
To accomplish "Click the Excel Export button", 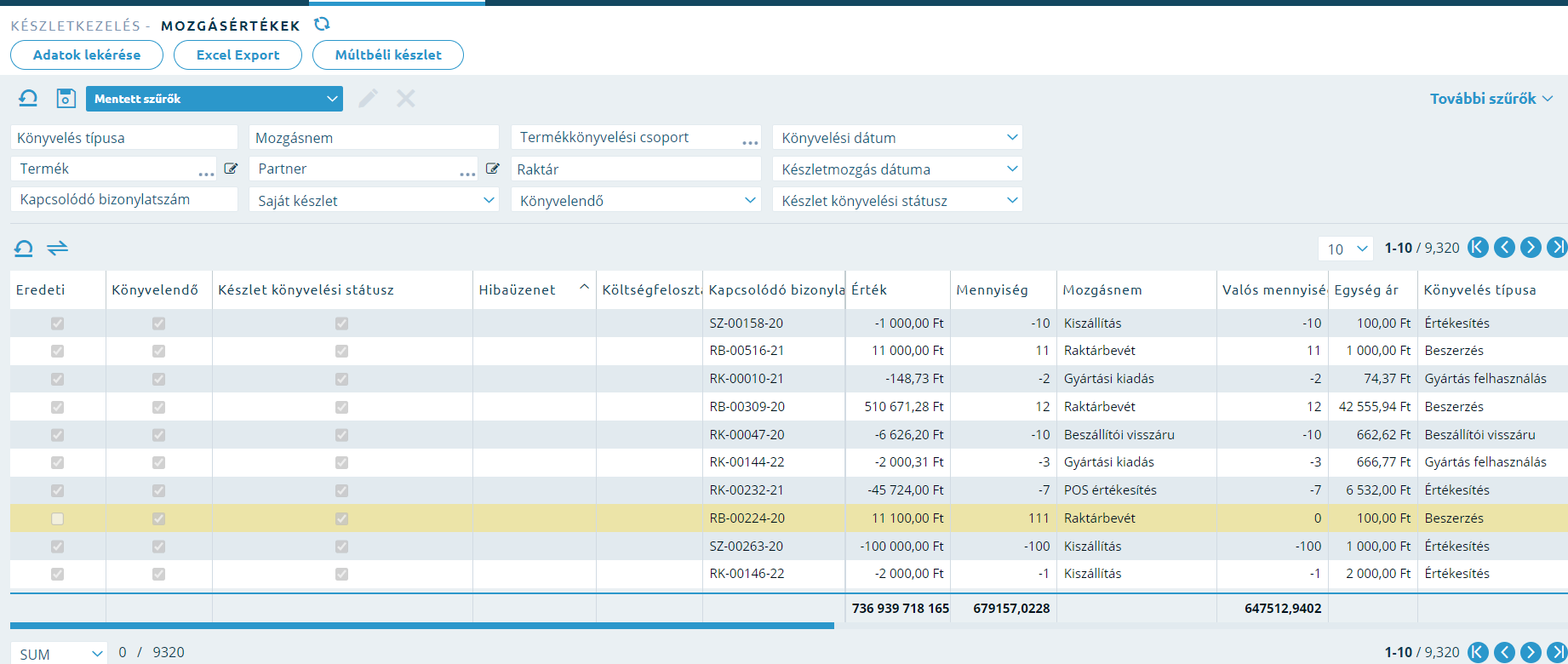I will point(237,54).
